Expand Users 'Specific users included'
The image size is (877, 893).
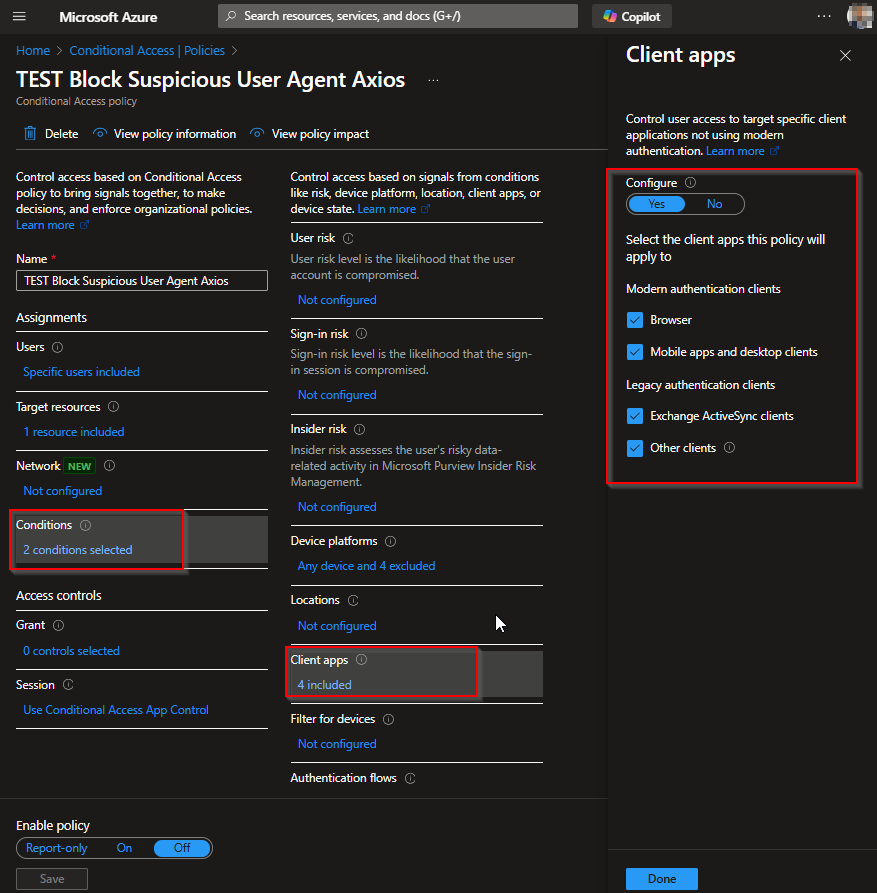point(81,372)
